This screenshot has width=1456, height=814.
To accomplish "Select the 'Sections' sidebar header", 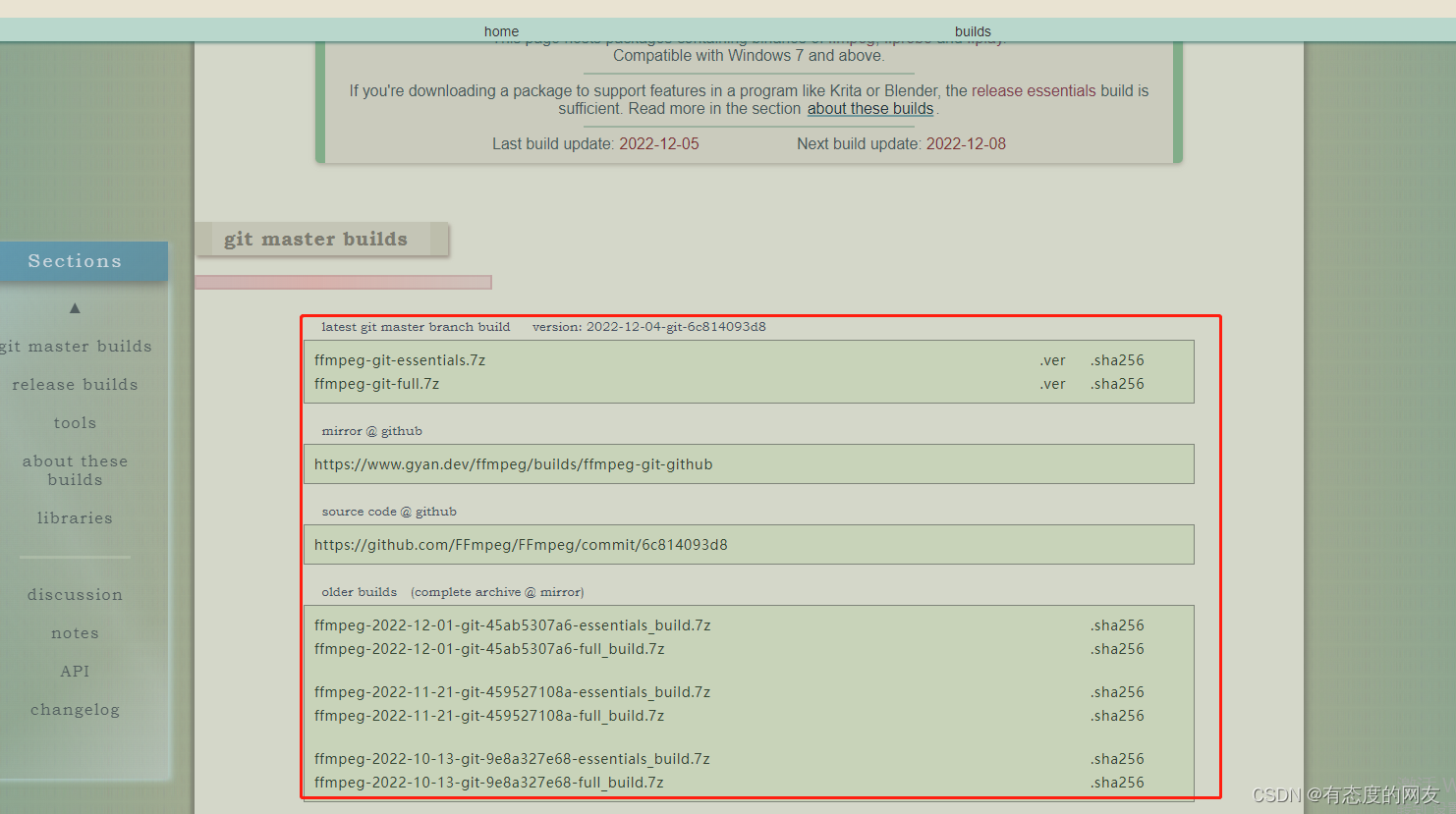I will [75, 261].
